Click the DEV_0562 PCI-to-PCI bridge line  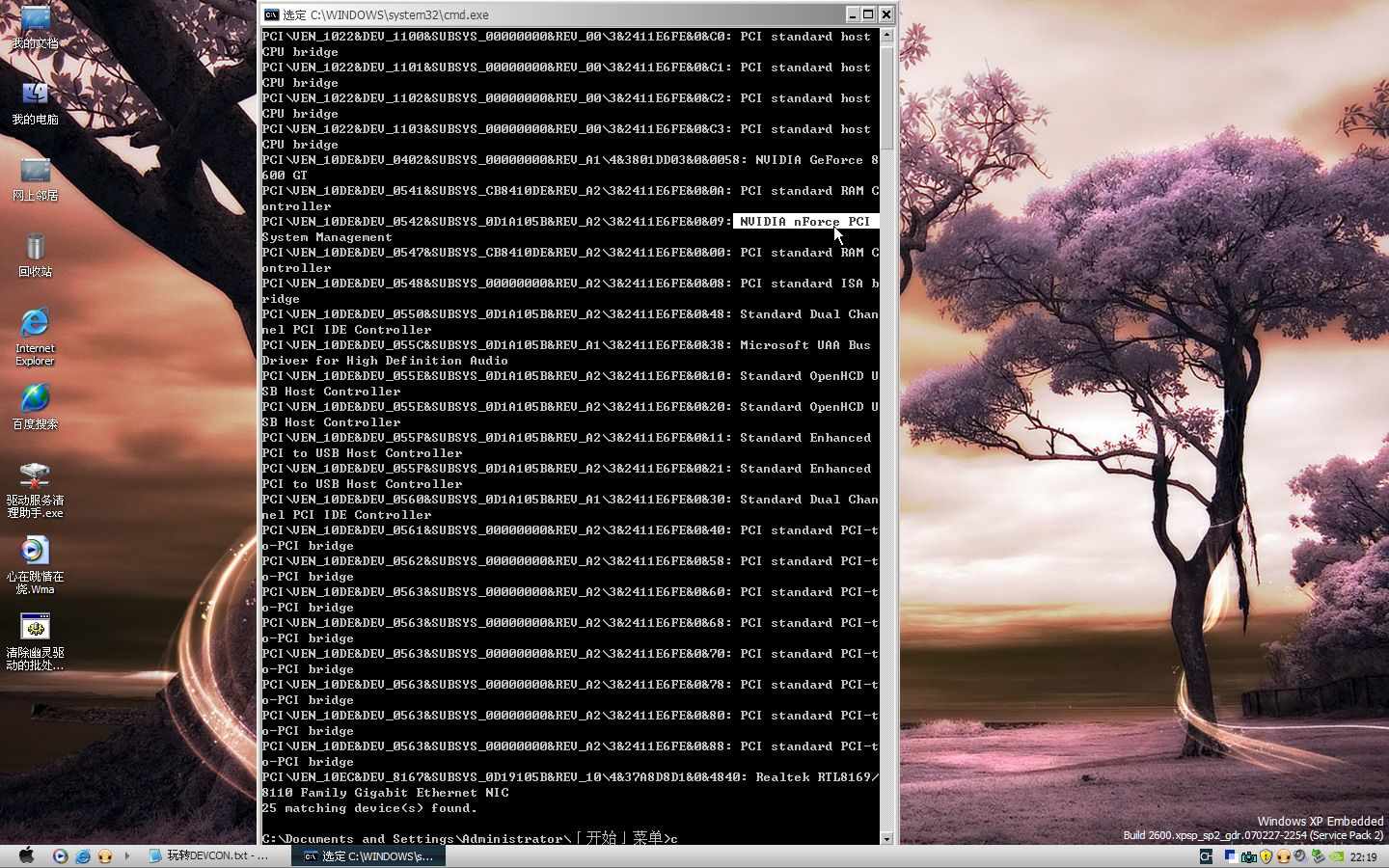coord(570,561)
